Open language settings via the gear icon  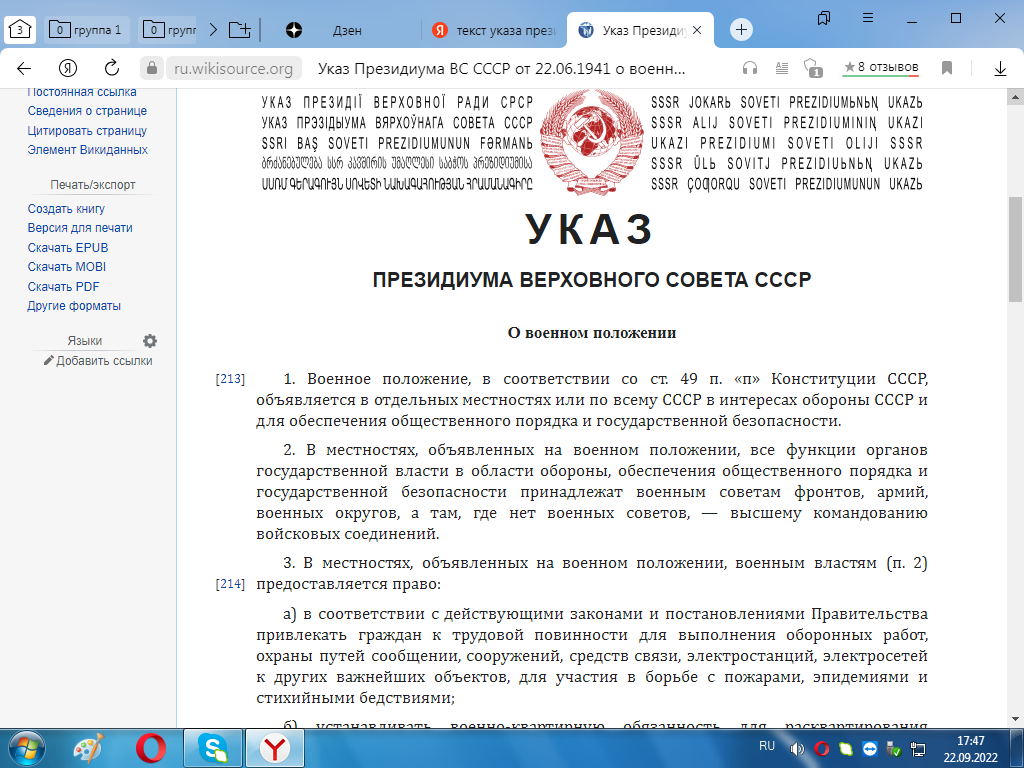[x=150, y=341]
